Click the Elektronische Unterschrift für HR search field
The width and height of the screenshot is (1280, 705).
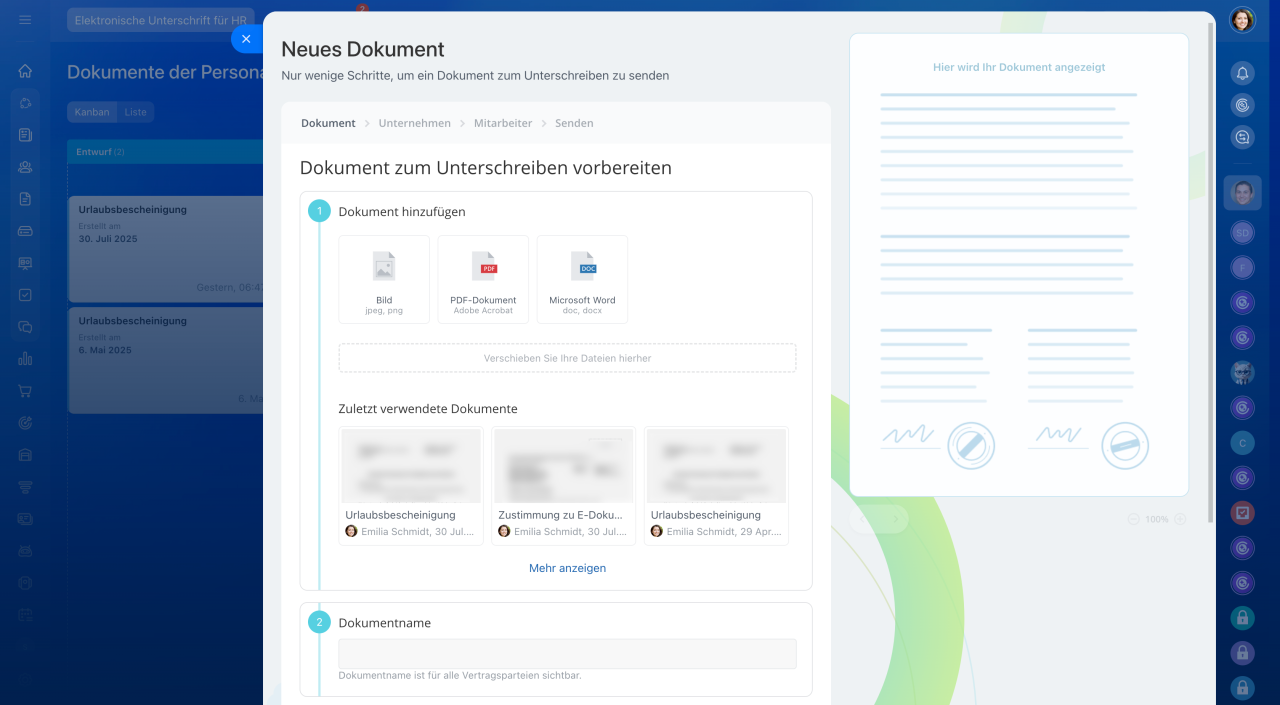click(161, 20)
